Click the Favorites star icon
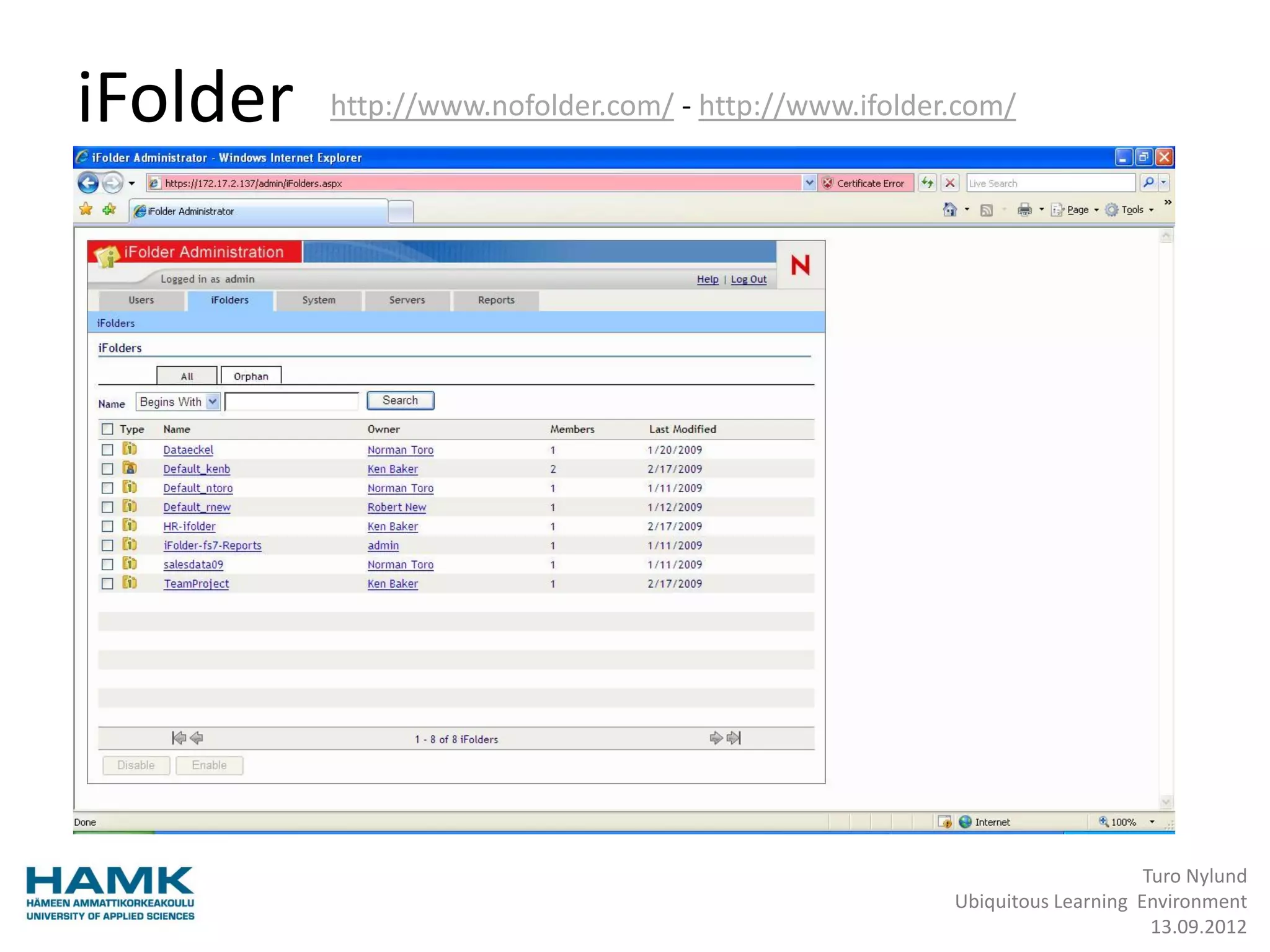 86,209
